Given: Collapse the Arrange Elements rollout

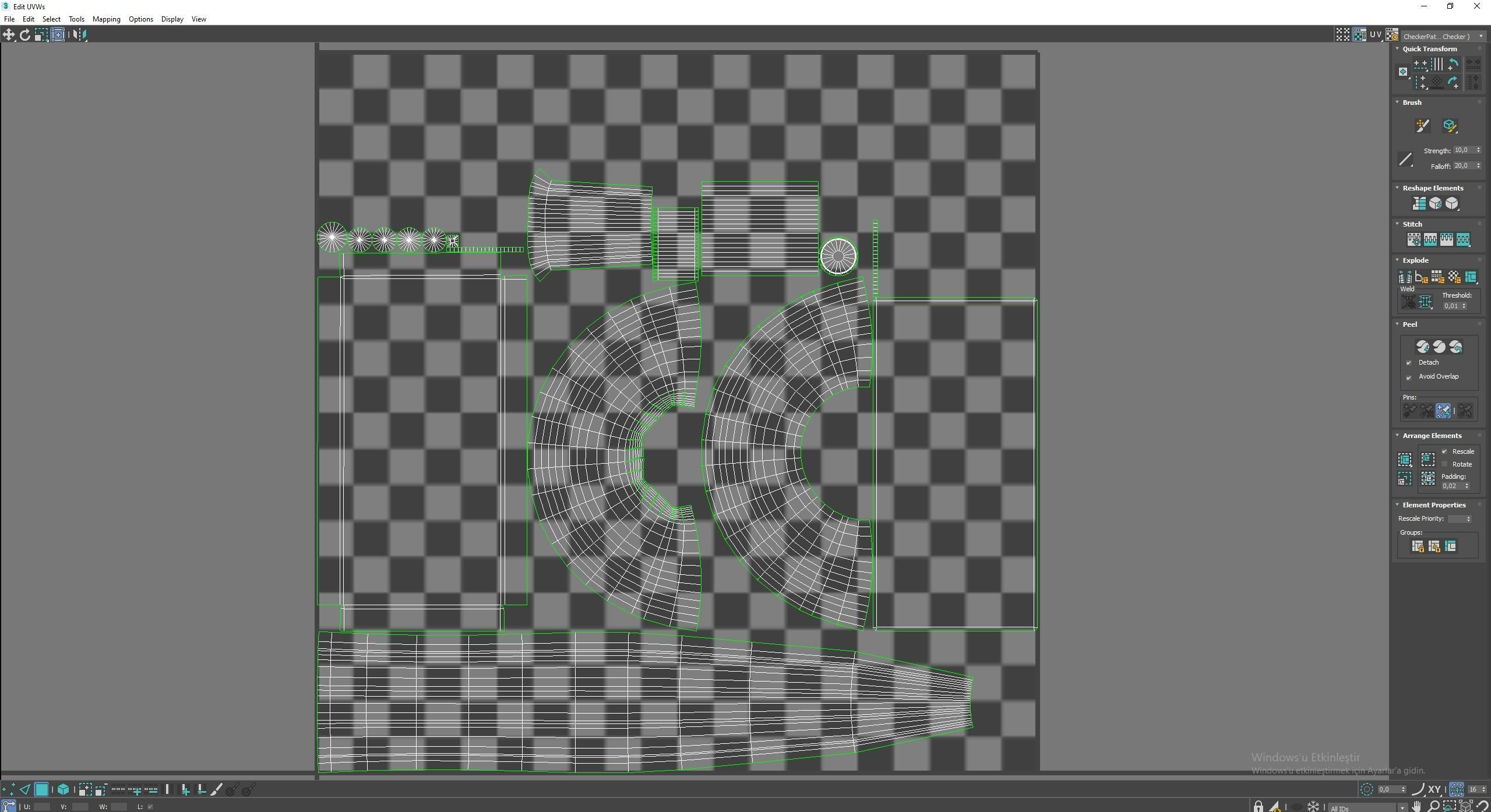Looking at the screenshot, I should point(1397,436).
